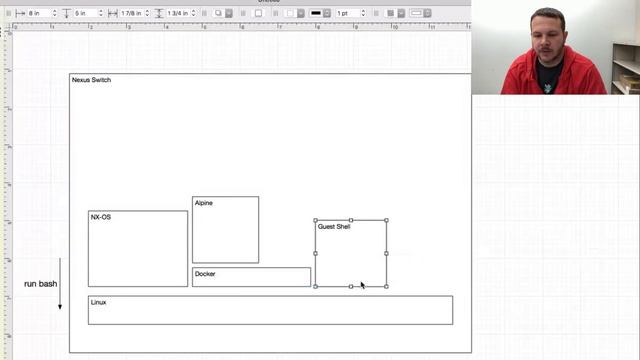The height and width of the screenshot is (360, 640).
Task: Click top-center resize handle of Guest Shell box
Action: (351, 220)
